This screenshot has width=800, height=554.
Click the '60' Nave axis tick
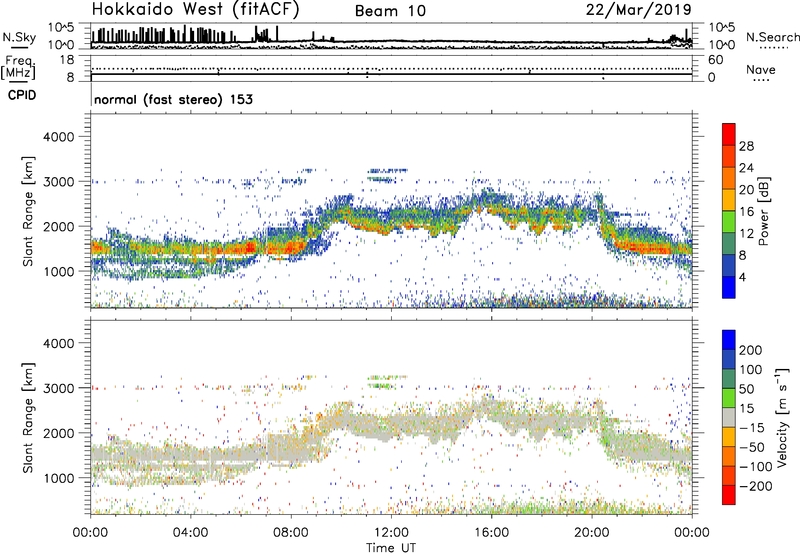[x=715, y=60]
